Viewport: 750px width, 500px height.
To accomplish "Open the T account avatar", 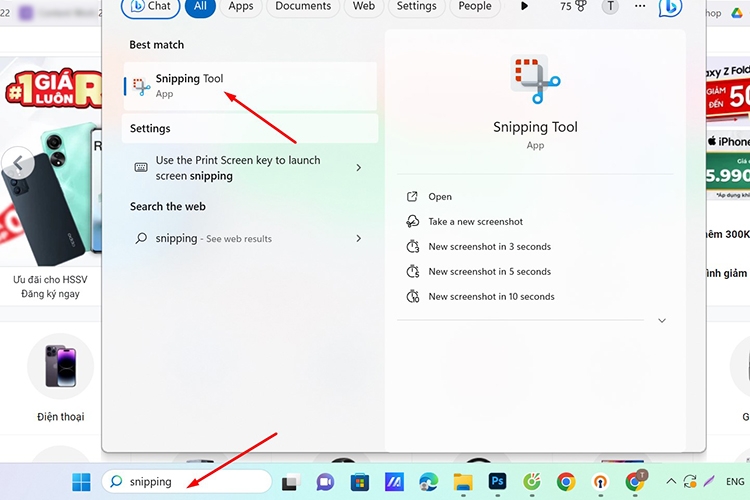I will coord(610,6).
